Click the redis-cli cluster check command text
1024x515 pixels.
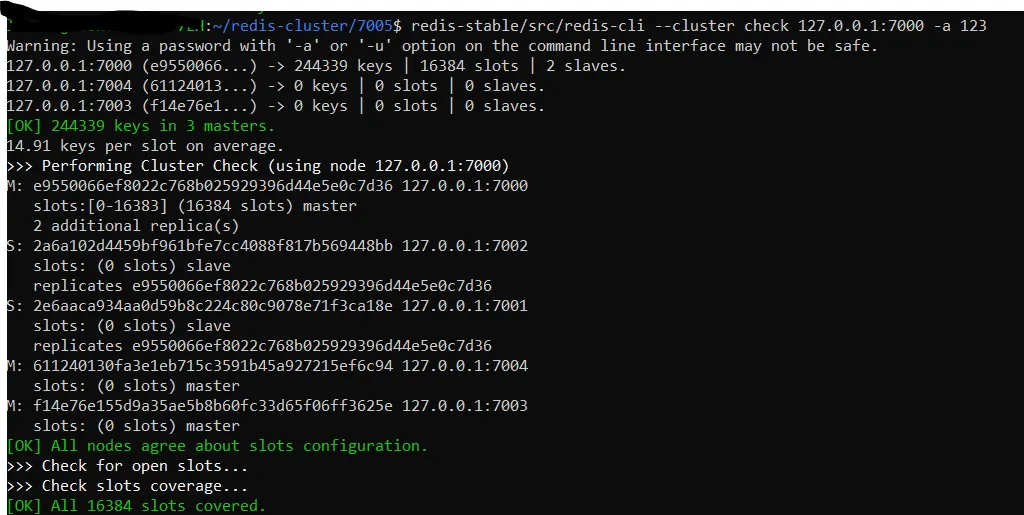[699, 26]
